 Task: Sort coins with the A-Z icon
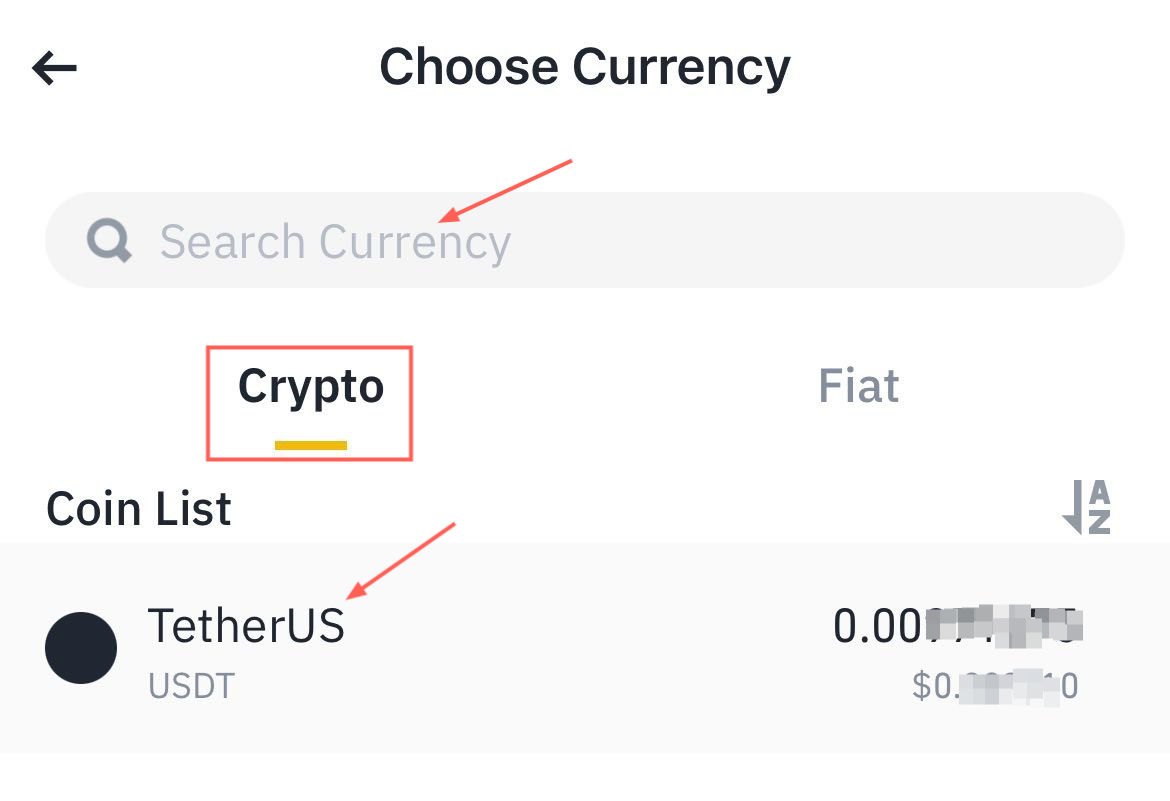pos(1086,508)
